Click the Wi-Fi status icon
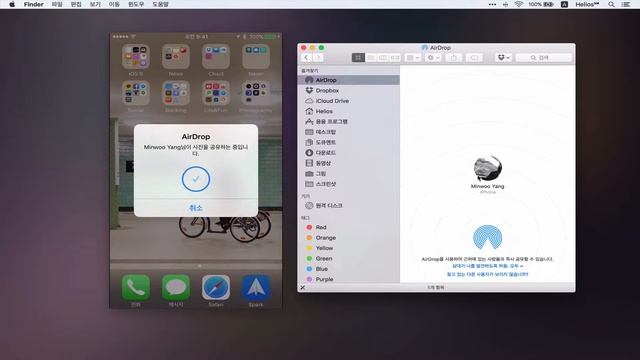Image resolution: width=640 pixels, height=360 pixels. pos(519,4)
